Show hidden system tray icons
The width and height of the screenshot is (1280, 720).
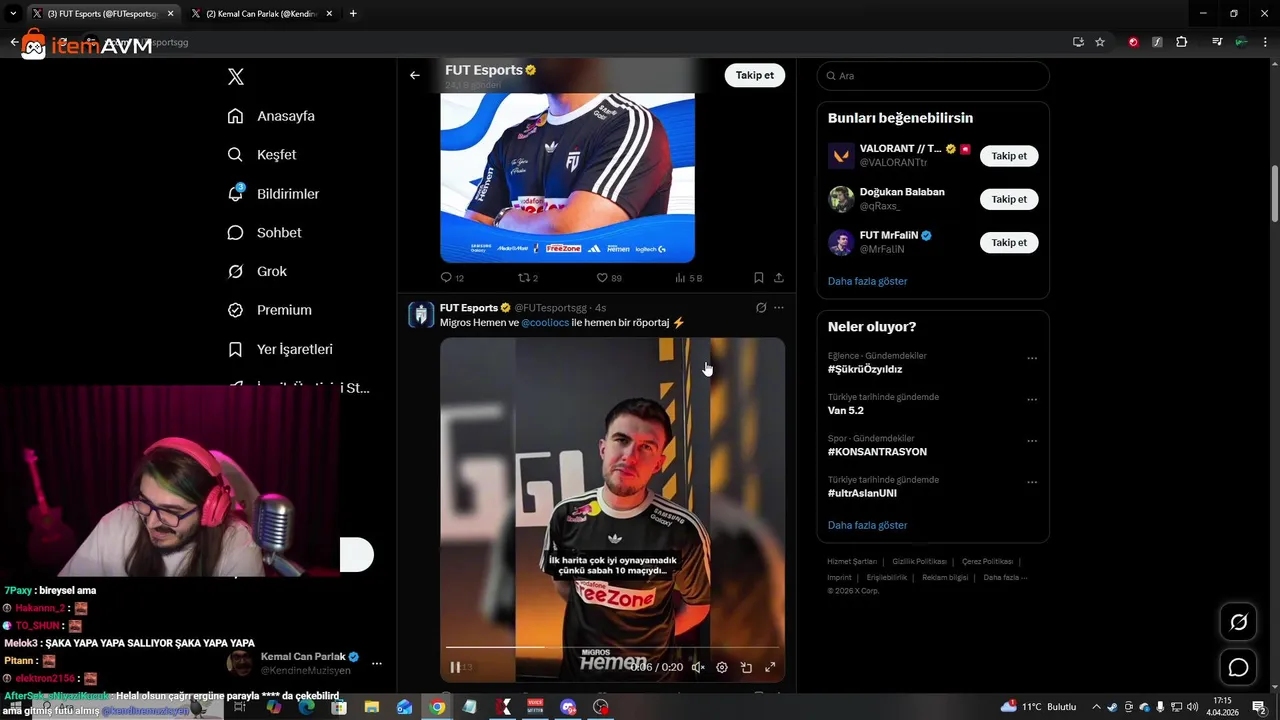click(x=1096, y=707)
